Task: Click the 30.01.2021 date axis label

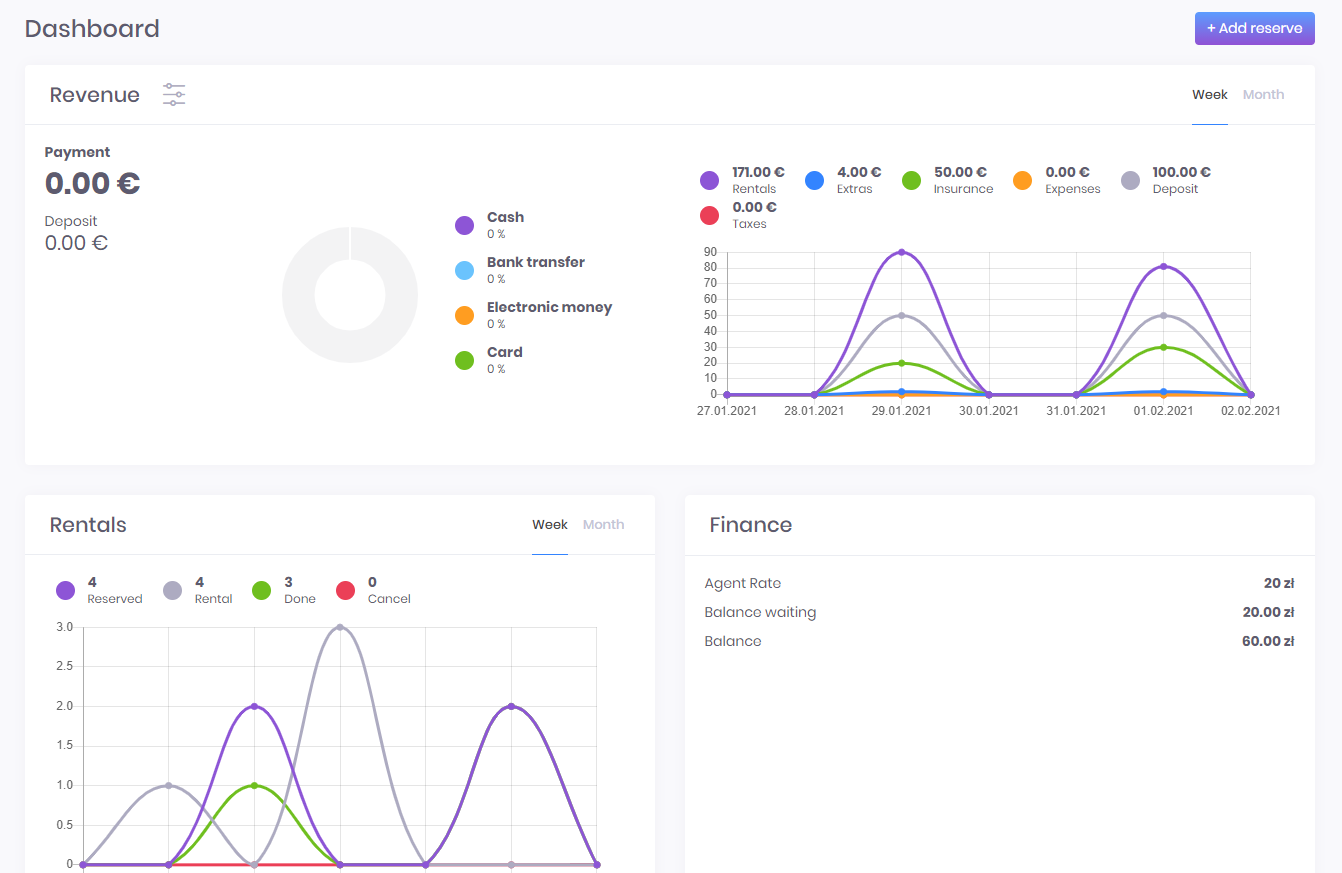Action: click(x=989, y=410)
